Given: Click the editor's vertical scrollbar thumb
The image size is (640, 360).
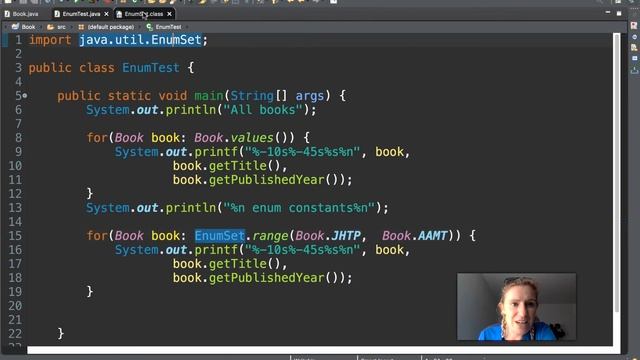Looking at the screenshot, I should tap(617, 173).
